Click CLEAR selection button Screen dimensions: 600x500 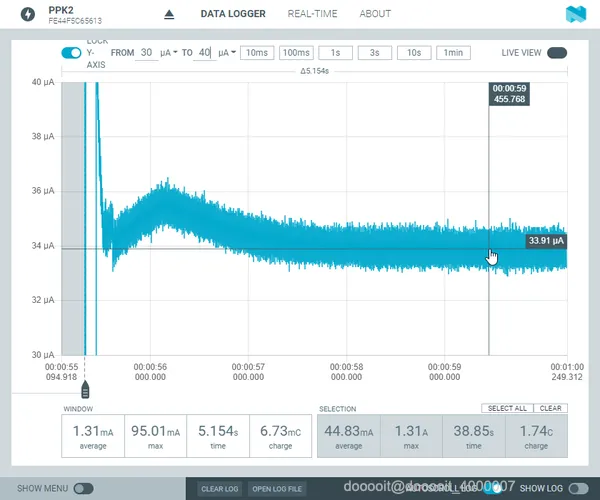(551, 408)
